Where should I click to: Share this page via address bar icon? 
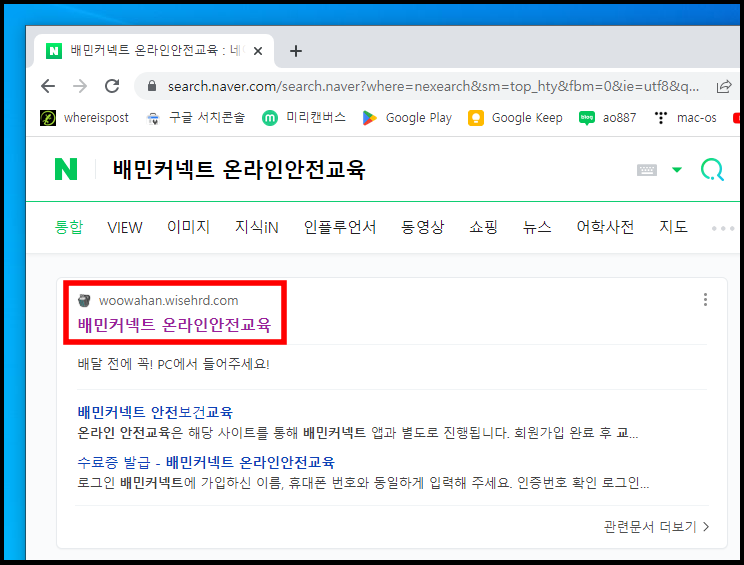pyautogui.click(x=724, y=86)
